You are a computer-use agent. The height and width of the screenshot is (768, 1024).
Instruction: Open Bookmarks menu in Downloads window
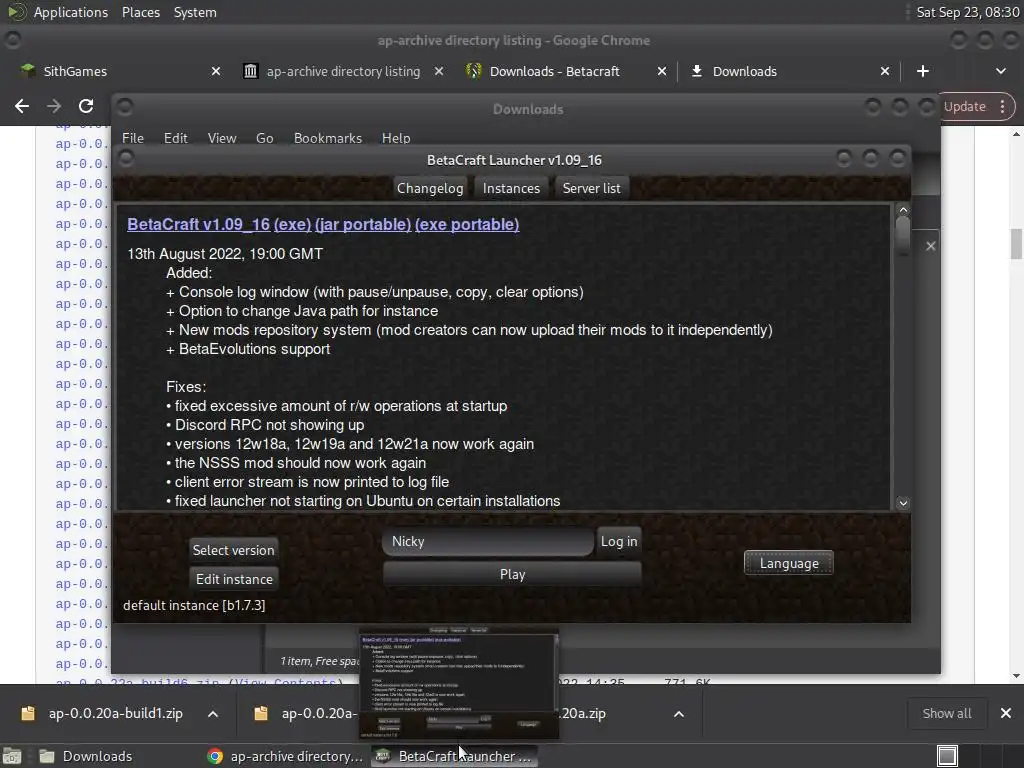click(328, 138)
